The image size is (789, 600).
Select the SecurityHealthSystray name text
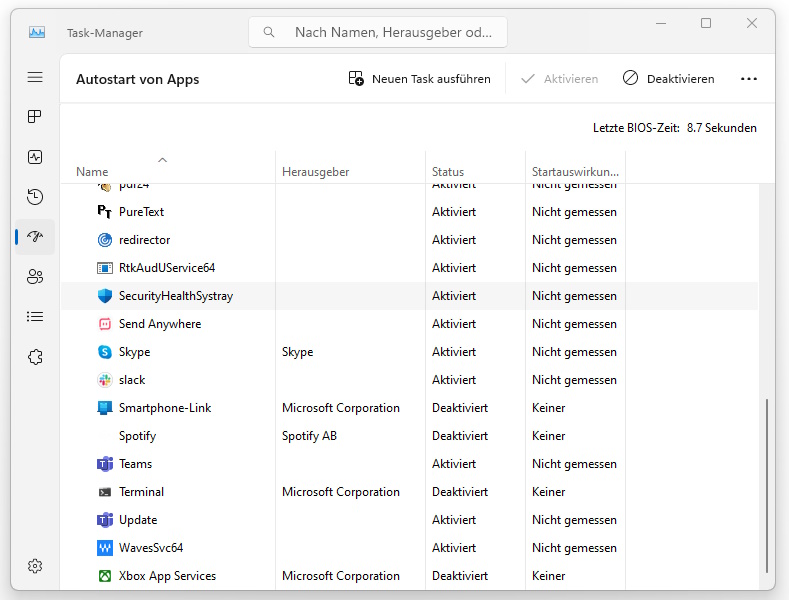tap(176, 296)
